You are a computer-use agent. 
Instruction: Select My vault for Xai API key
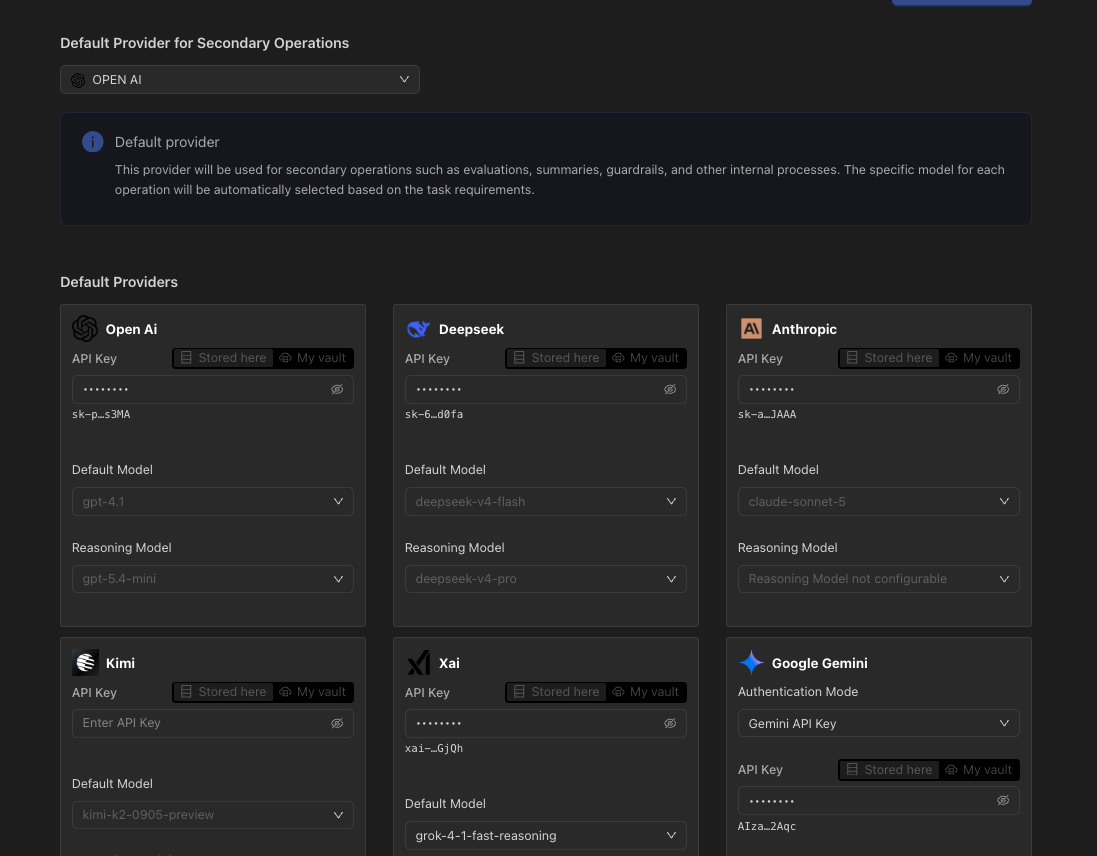[646, 692]
